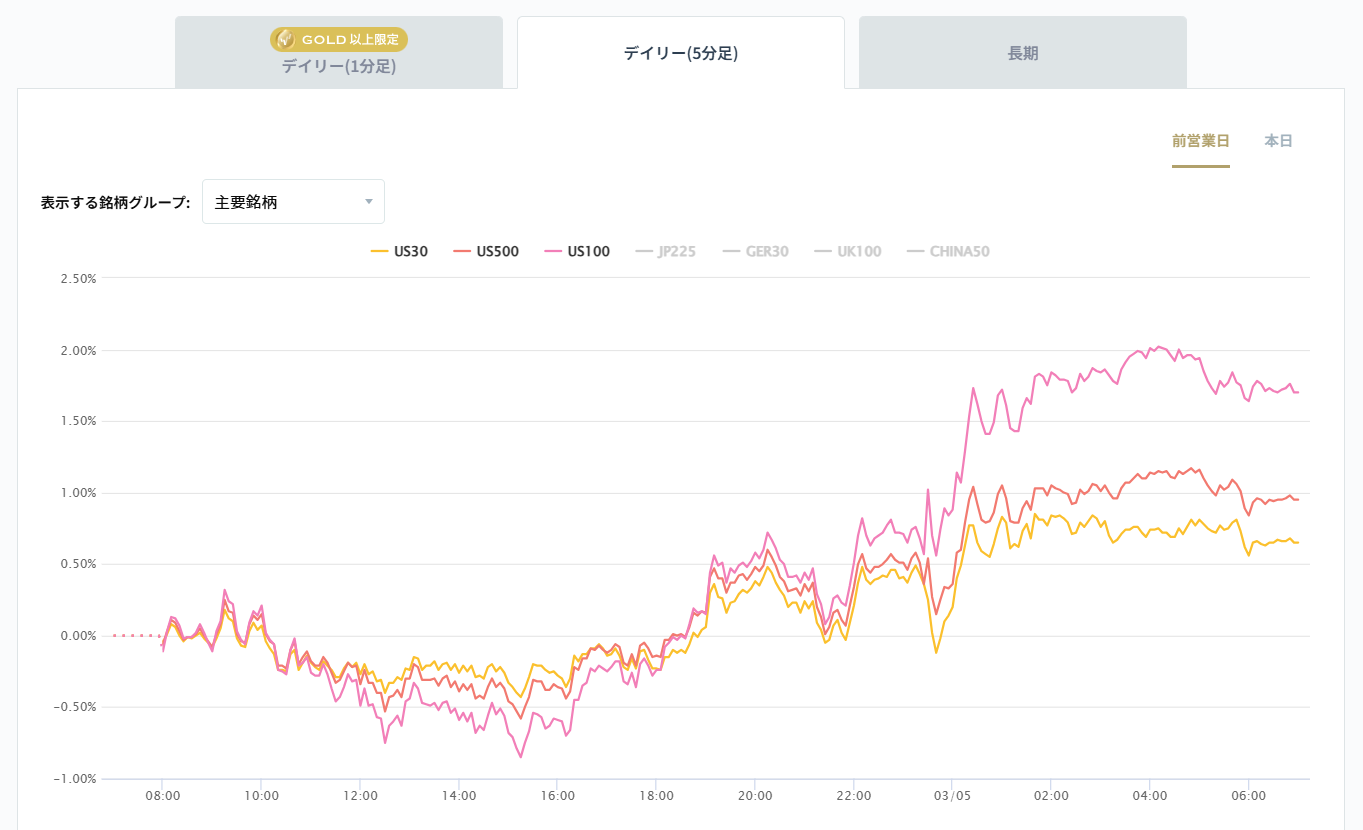Enable the JP225 legend series
Screen dimensions: 1363x830
click(x=676, y=252)
